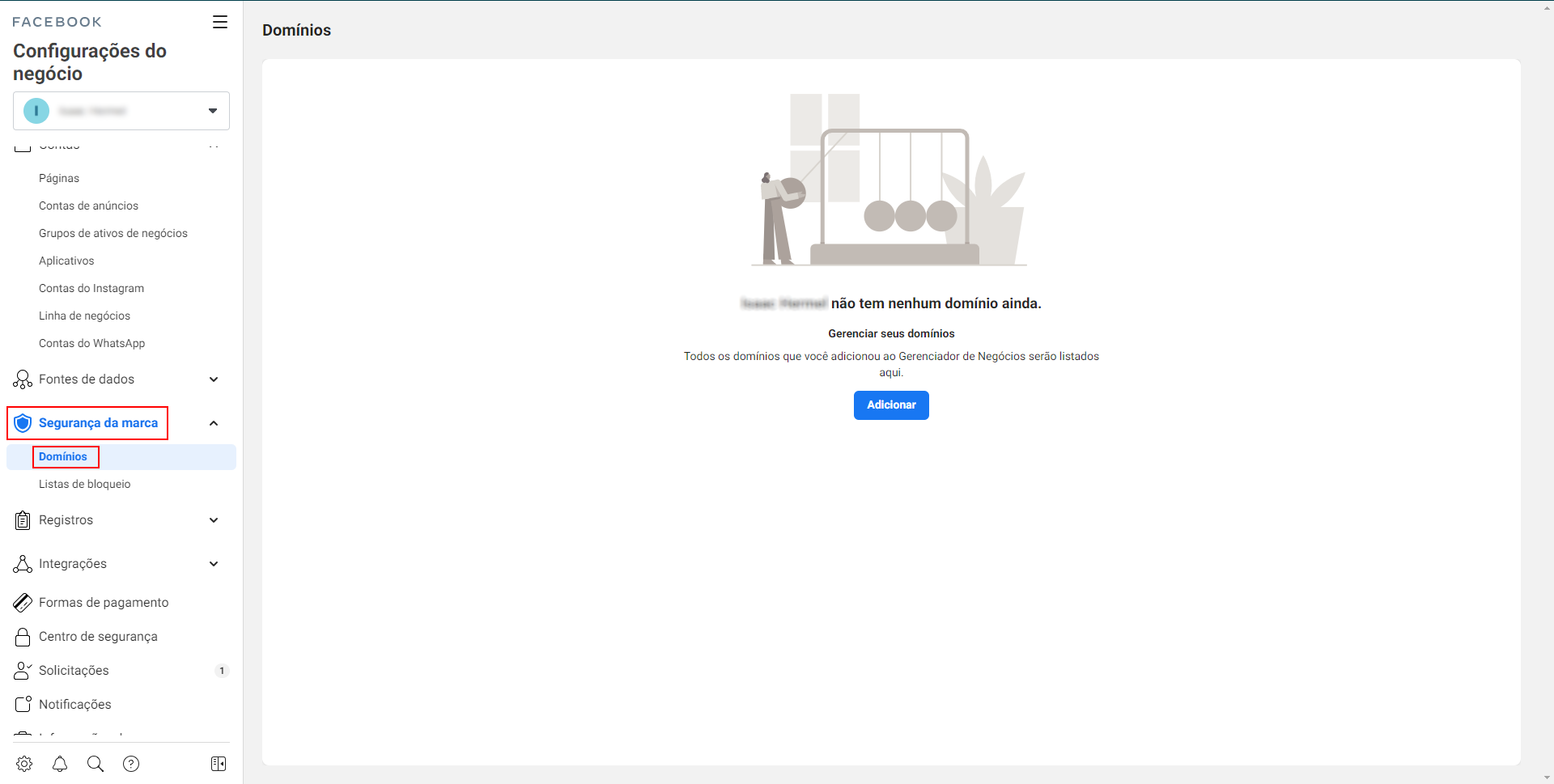Viewport: 1554px width, 784px height.
Task: Click the Adicionar button
Action: point(891,405)
